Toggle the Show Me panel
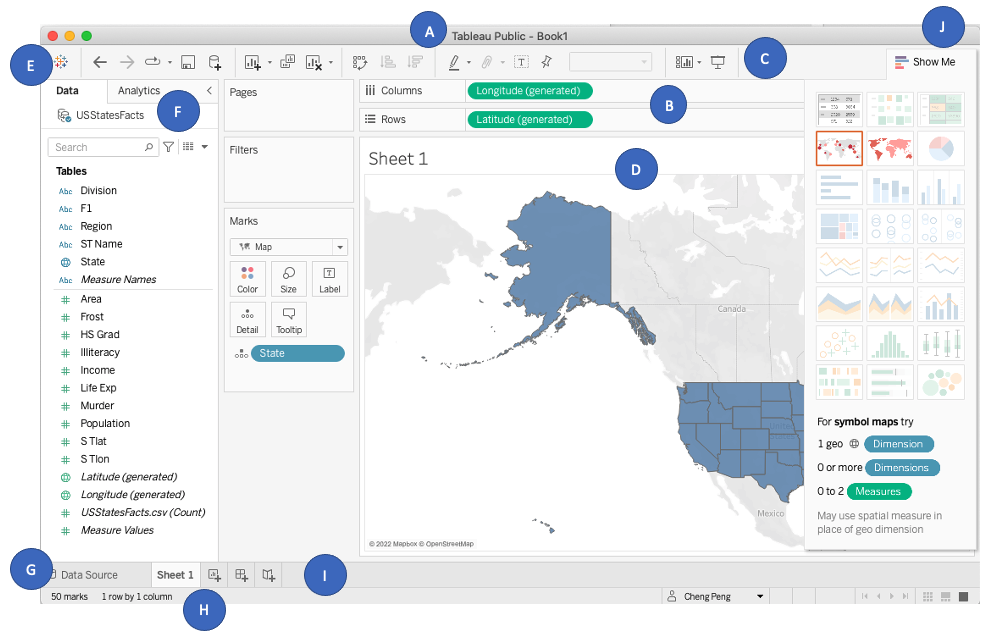The image size is (989, 636). [925, 62]
